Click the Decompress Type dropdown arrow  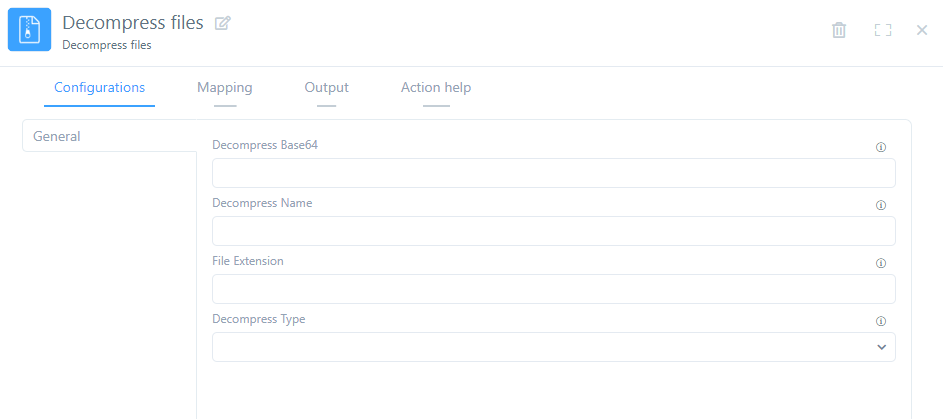[x=881, y=347]
